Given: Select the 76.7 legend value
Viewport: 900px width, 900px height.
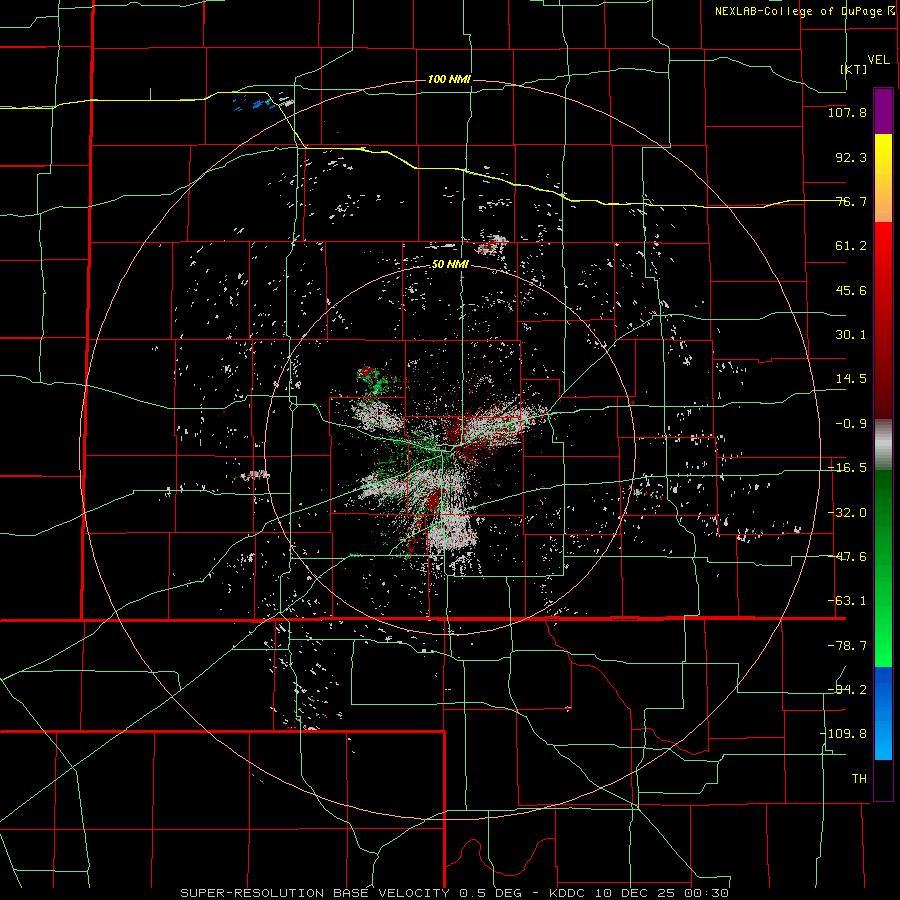Looking at the screenshot, I should 851,201.
